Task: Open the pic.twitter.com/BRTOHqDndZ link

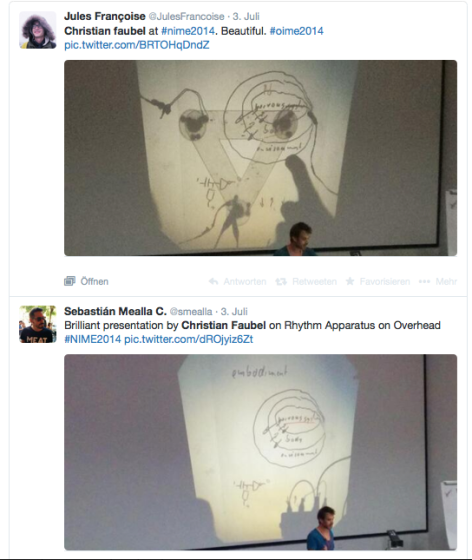Action: click(x=137, y=45)
